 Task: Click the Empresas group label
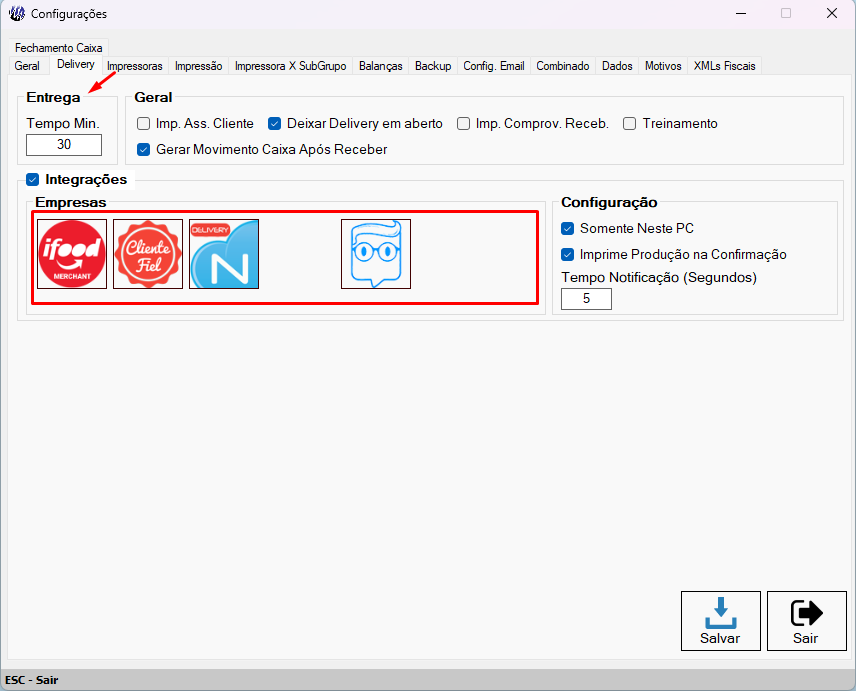pos(71,202)
